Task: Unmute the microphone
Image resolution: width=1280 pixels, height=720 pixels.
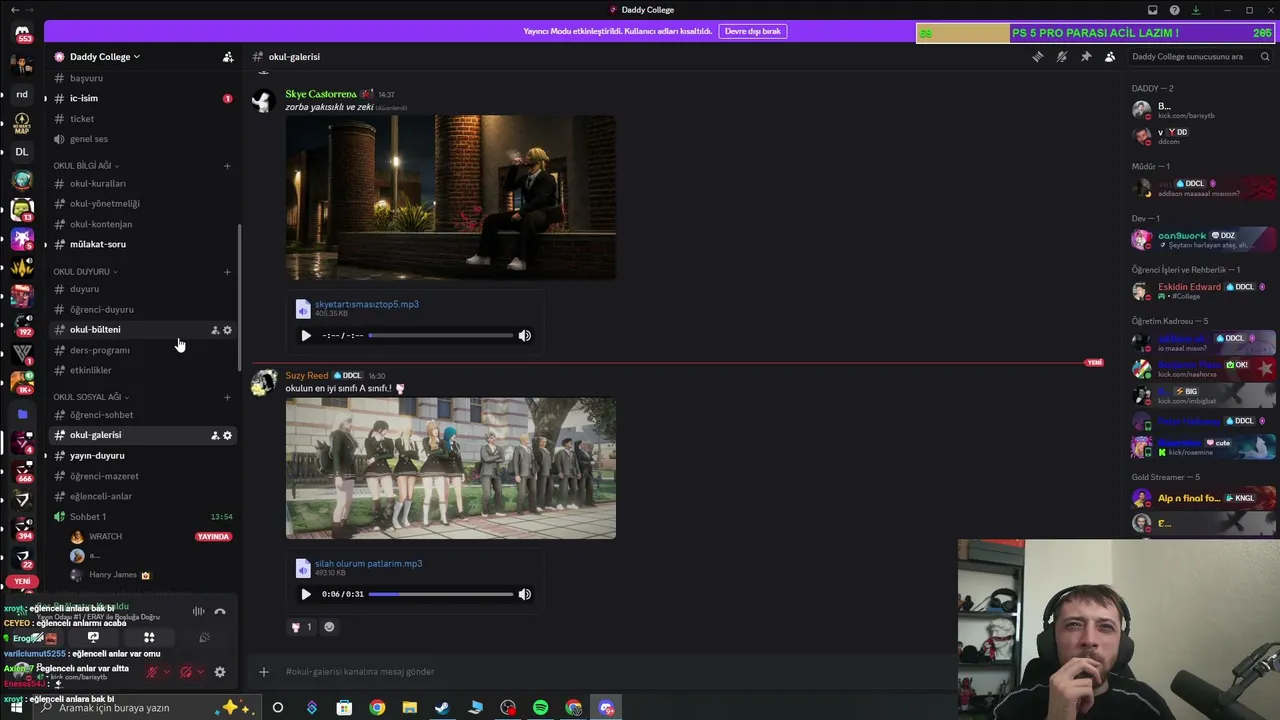Action: (x=152, y=672)
